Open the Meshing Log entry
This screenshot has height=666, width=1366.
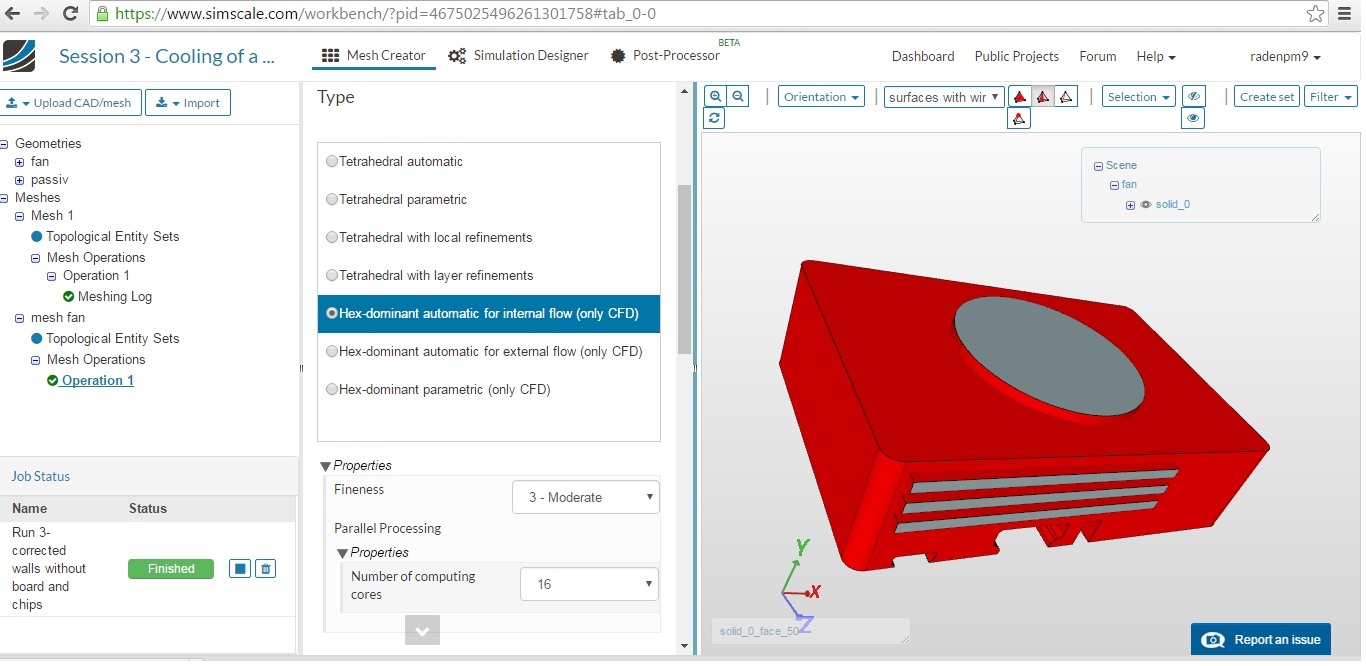pos(115,296)
